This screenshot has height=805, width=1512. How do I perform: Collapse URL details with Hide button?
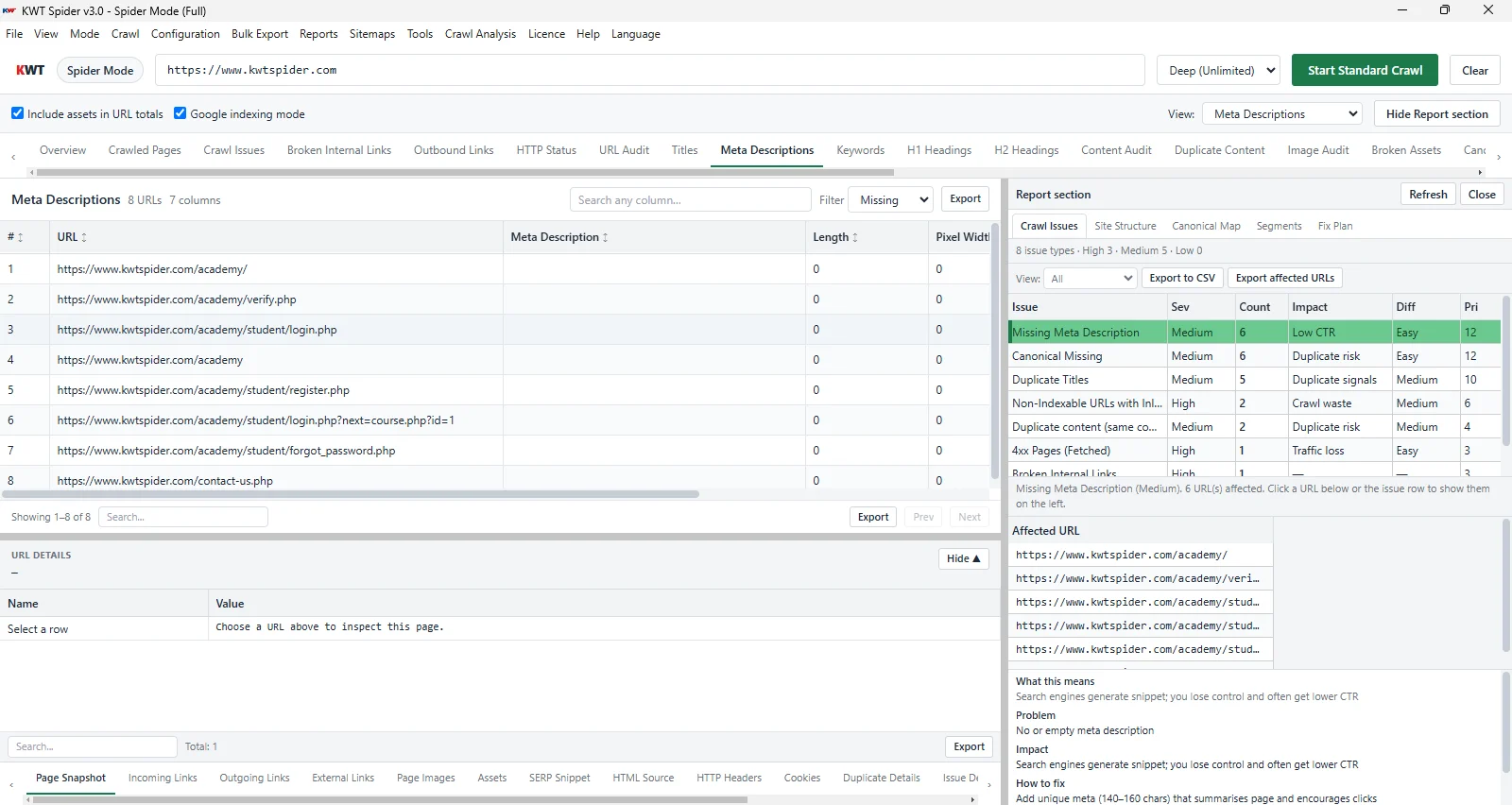(963, 558)
